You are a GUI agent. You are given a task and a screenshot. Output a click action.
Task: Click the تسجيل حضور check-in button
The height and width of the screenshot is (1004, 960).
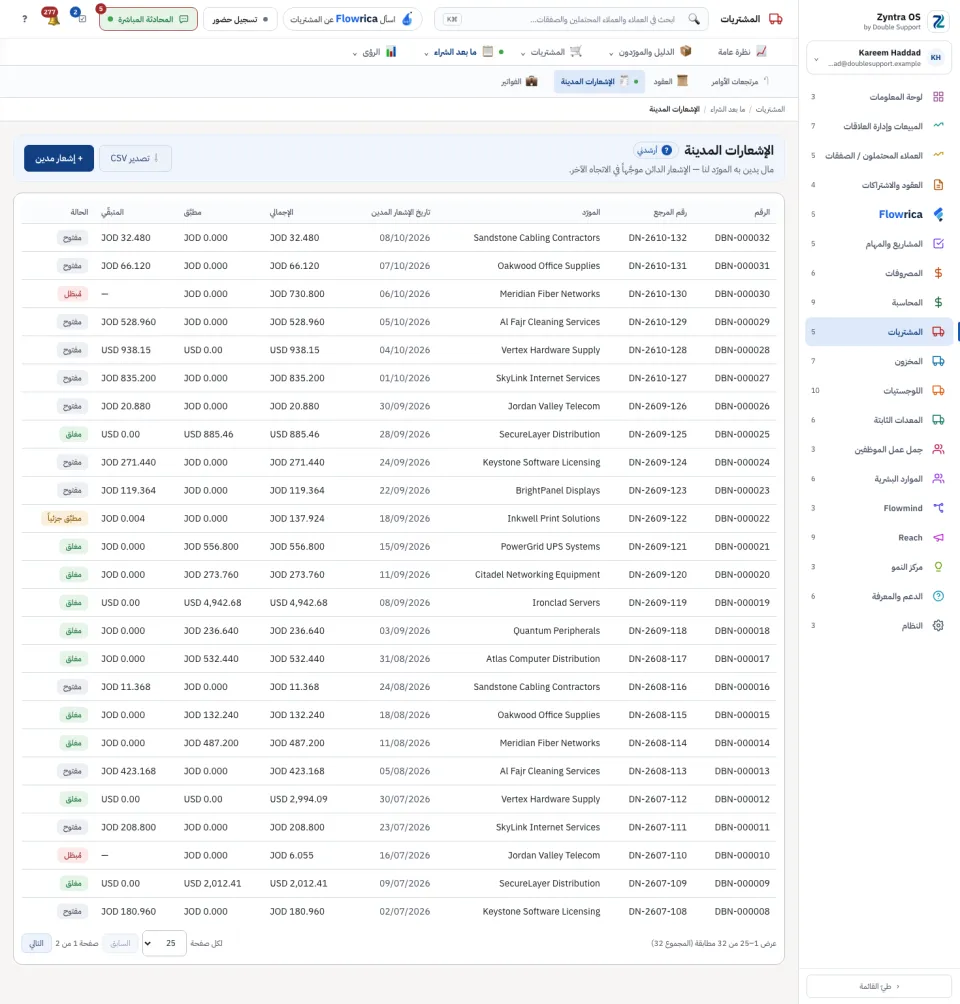pos(240,19)
